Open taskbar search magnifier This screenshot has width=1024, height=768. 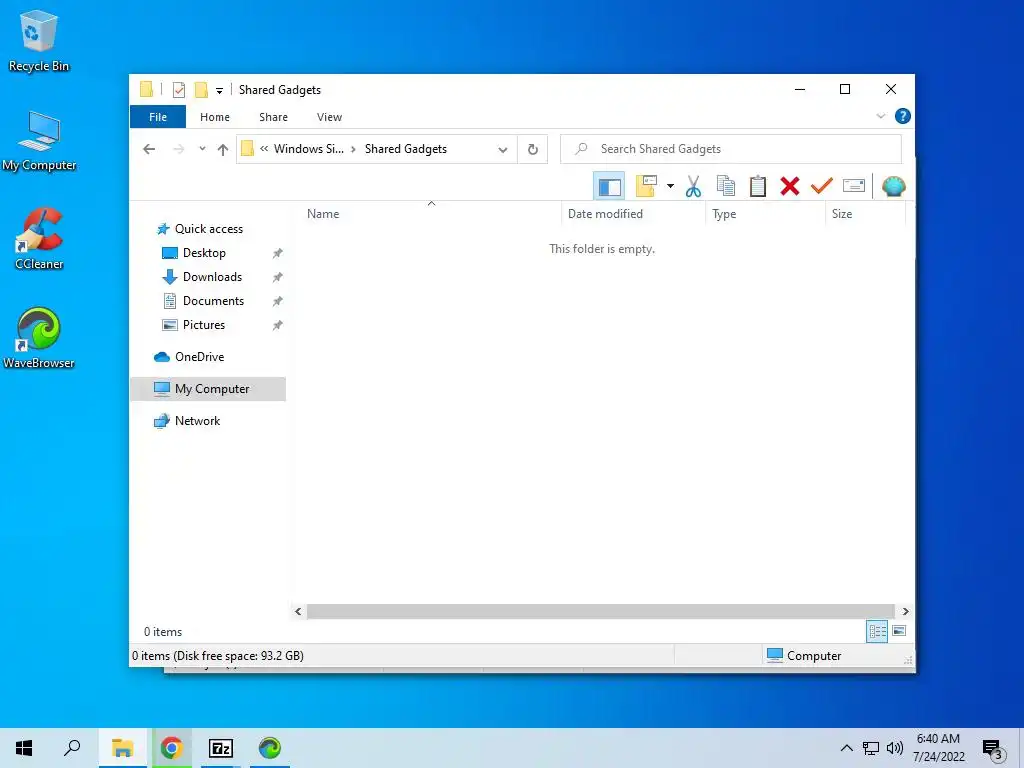[x=72, y=748]
